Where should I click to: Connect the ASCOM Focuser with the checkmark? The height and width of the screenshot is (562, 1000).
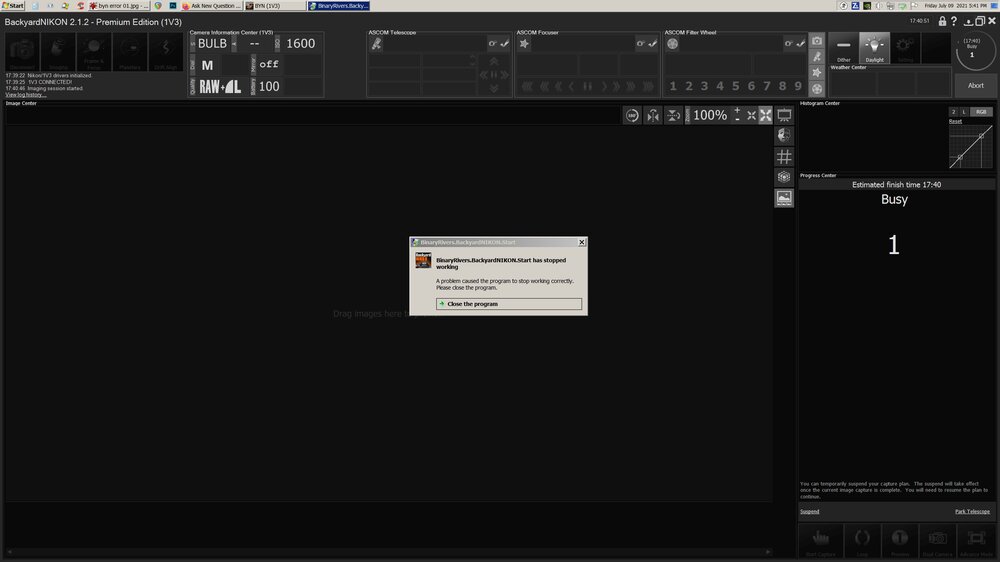652,43
